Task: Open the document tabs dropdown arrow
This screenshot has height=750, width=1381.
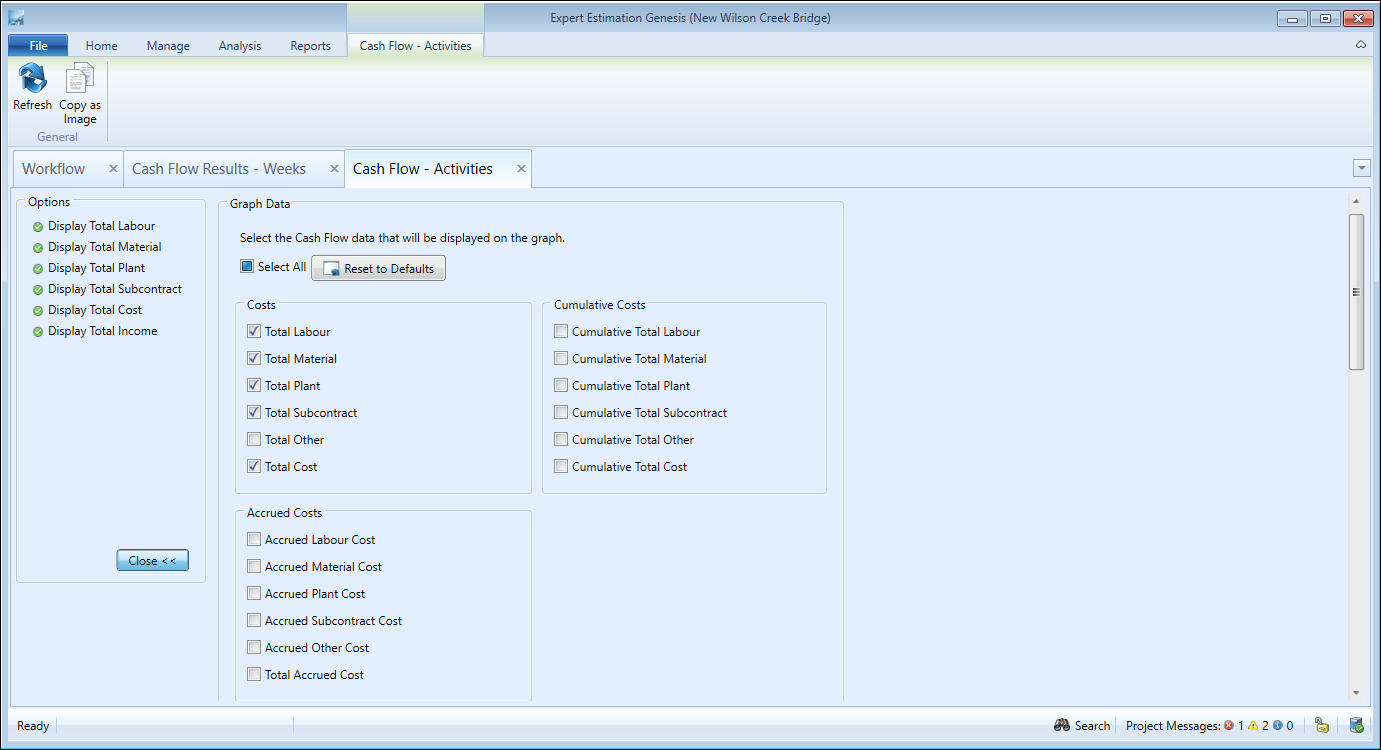Action: point(1360,168)
